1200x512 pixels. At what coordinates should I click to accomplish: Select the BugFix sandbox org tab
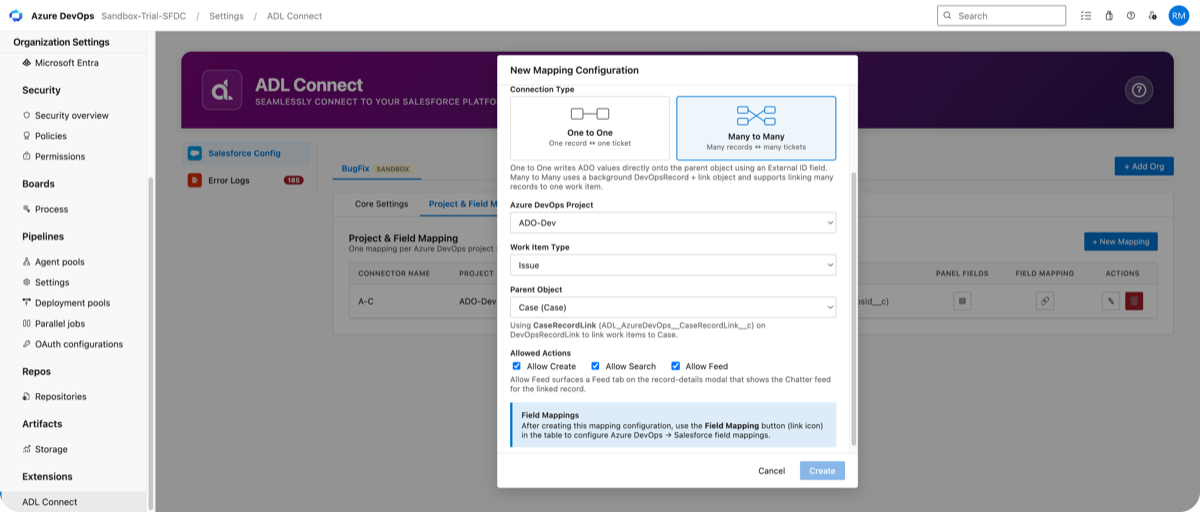376,169
